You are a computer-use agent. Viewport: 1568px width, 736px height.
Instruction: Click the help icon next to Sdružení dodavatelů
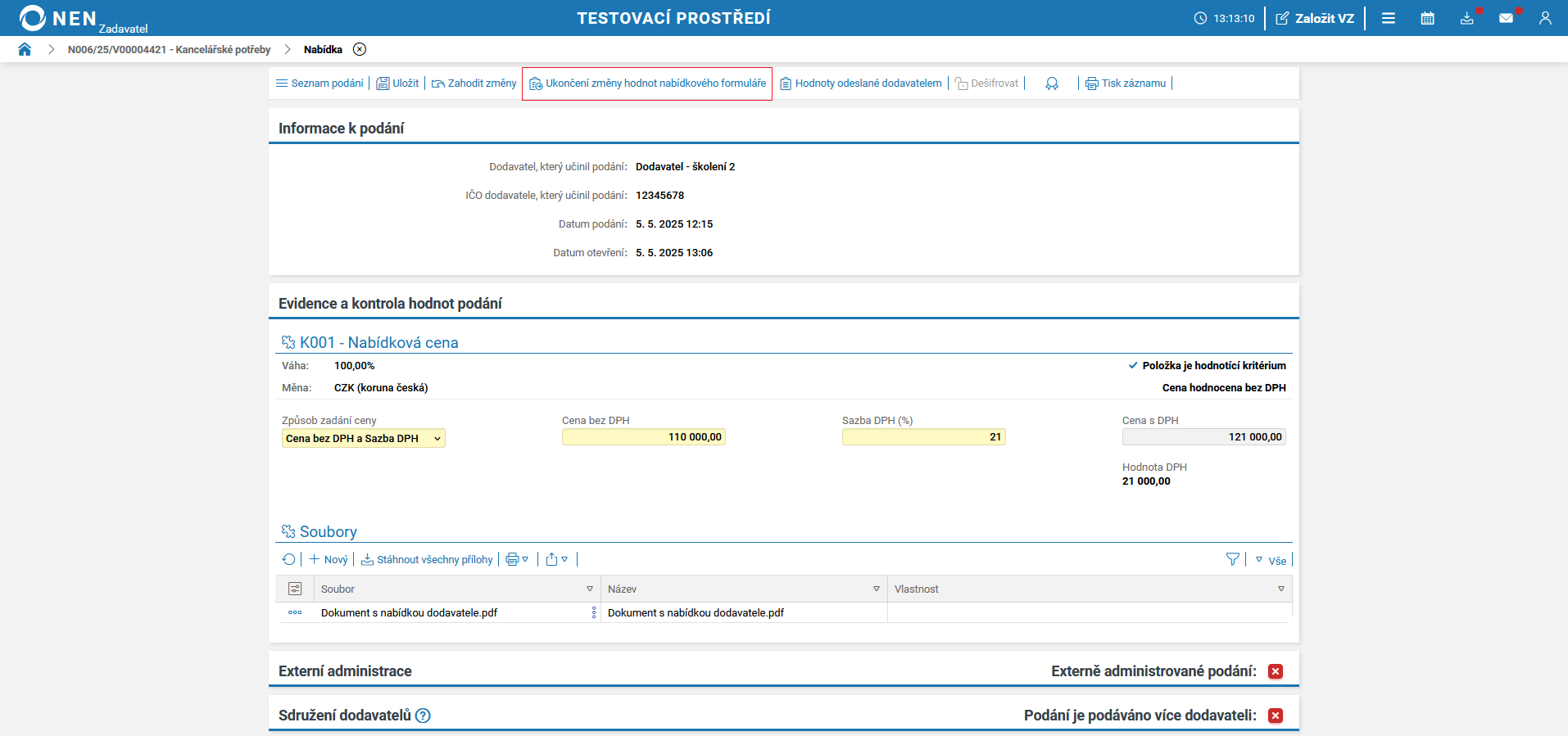click(423, 716)
